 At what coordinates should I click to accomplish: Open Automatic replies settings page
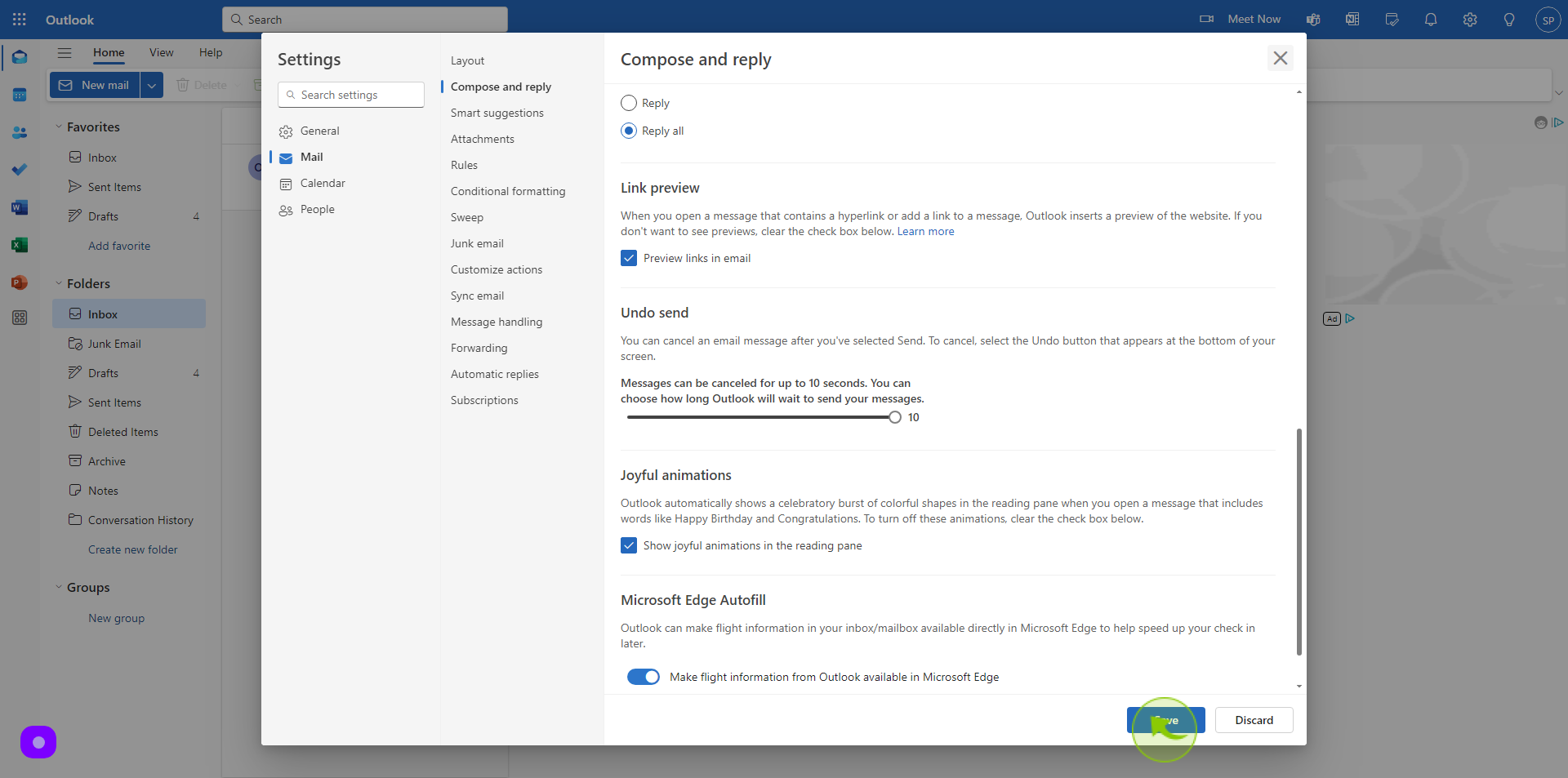coord(494,374)
